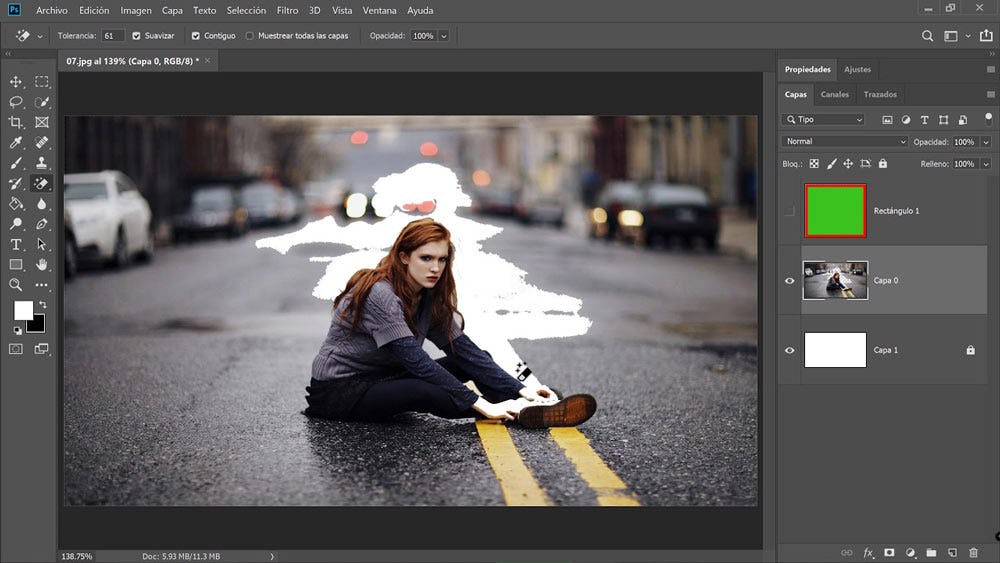The image size is (1000, 563).
Task: Add a layer mask
Action: pyautogui.click(x=889, y=553)
